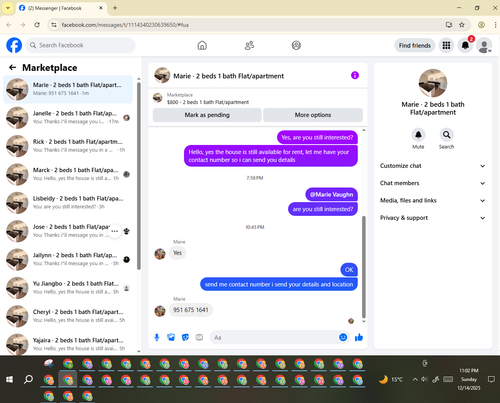Image resolution: width=500 pixels, height=403 pixels.
Task: Open Chrome profile icon
Action: [481, 25]
